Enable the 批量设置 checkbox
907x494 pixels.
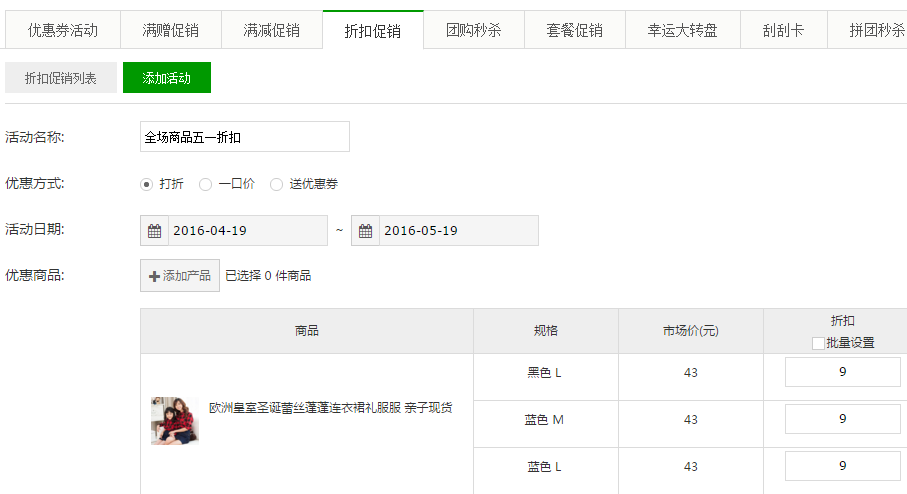(818, 343)
